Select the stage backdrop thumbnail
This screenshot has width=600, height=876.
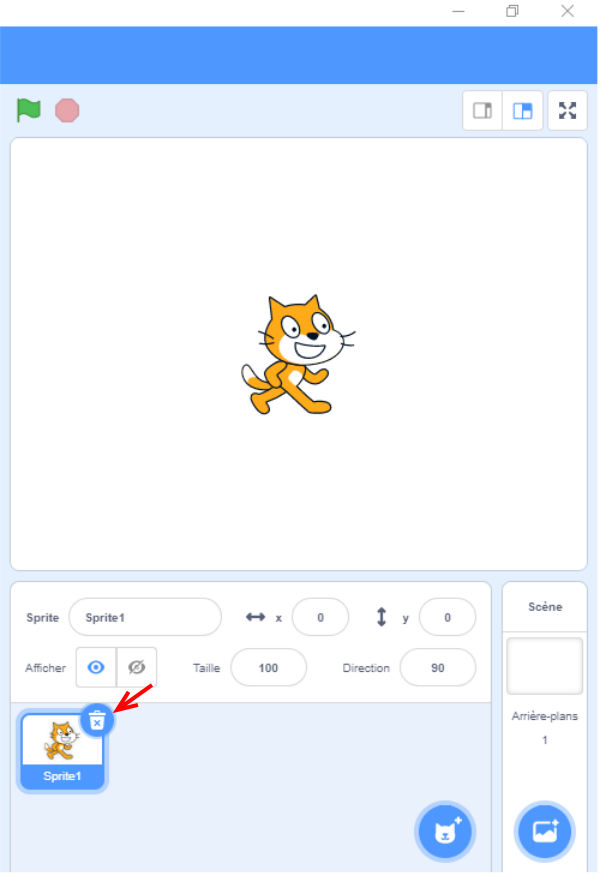544,666
